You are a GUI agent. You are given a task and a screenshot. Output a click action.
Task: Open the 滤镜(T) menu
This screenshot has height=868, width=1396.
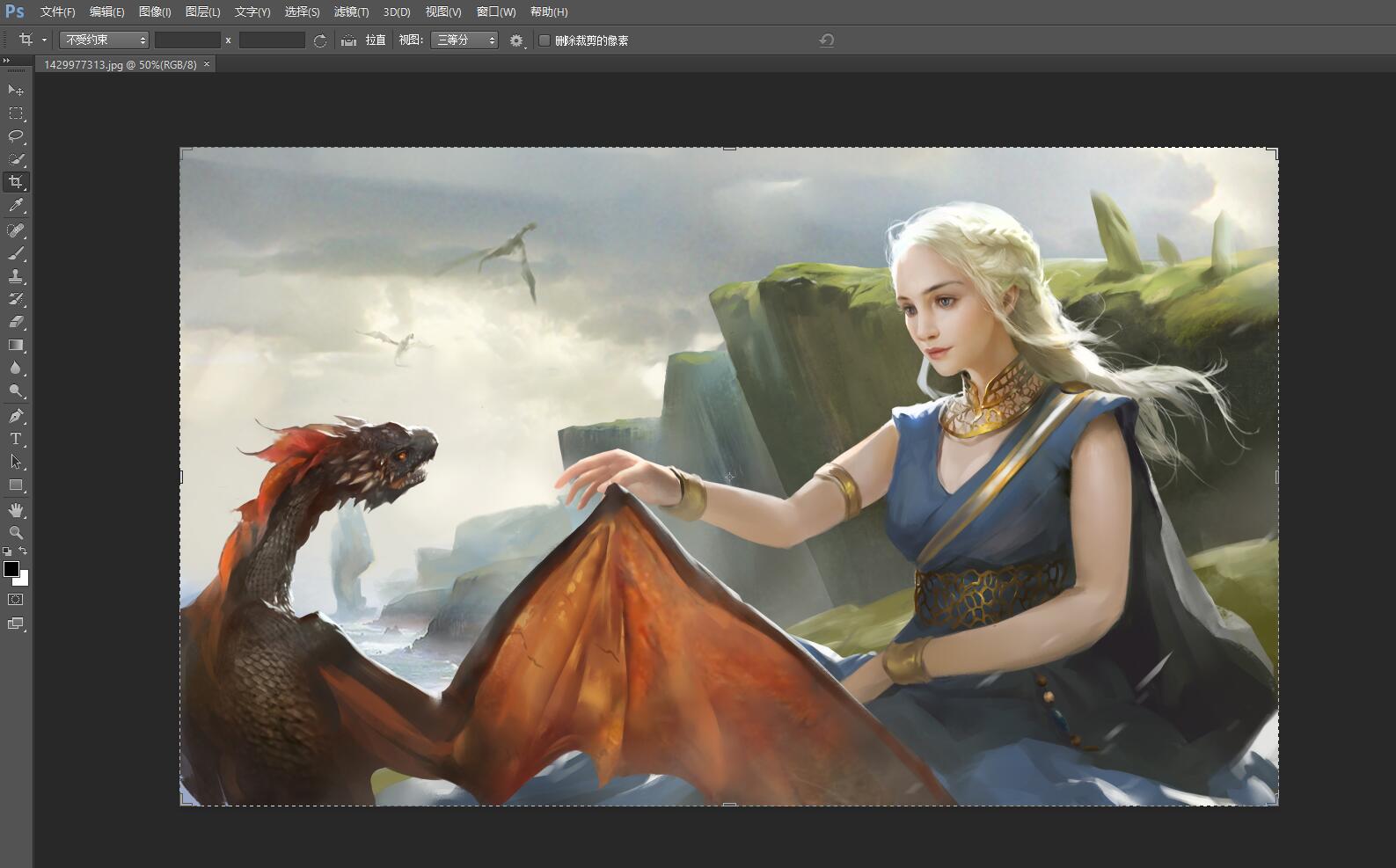(x=351, y=12)
